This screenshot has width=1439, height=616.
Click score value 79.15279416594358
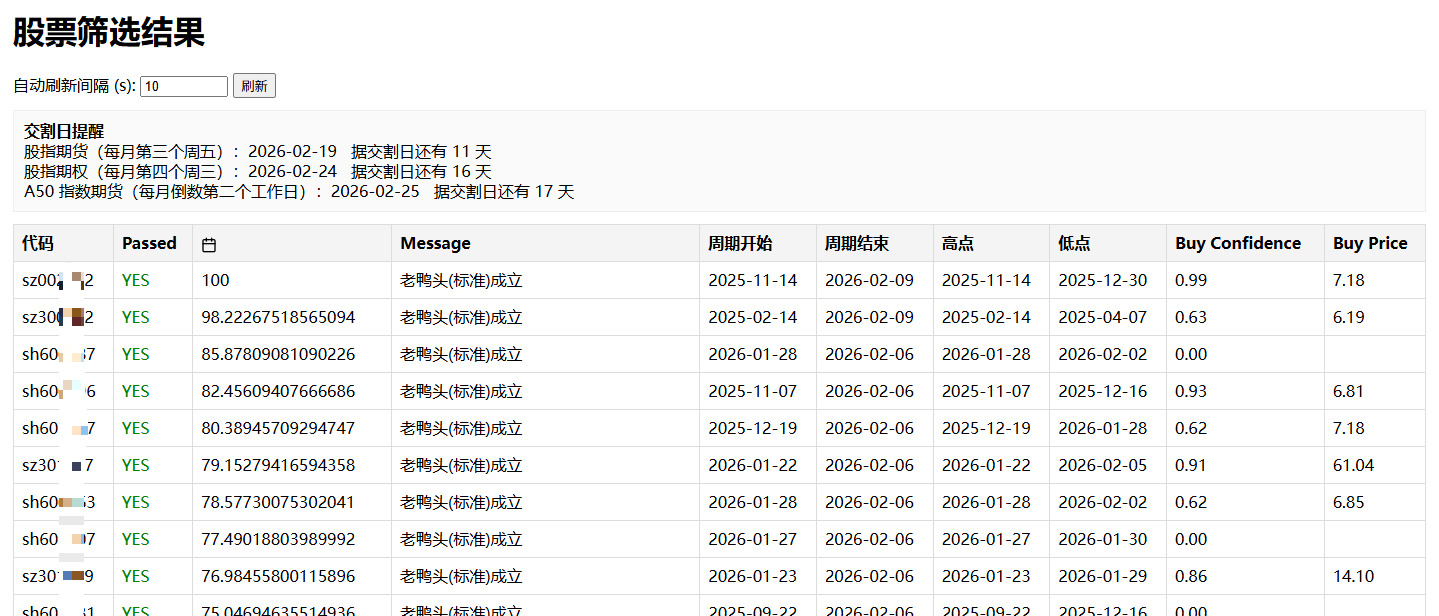click(x=278, y=465)
